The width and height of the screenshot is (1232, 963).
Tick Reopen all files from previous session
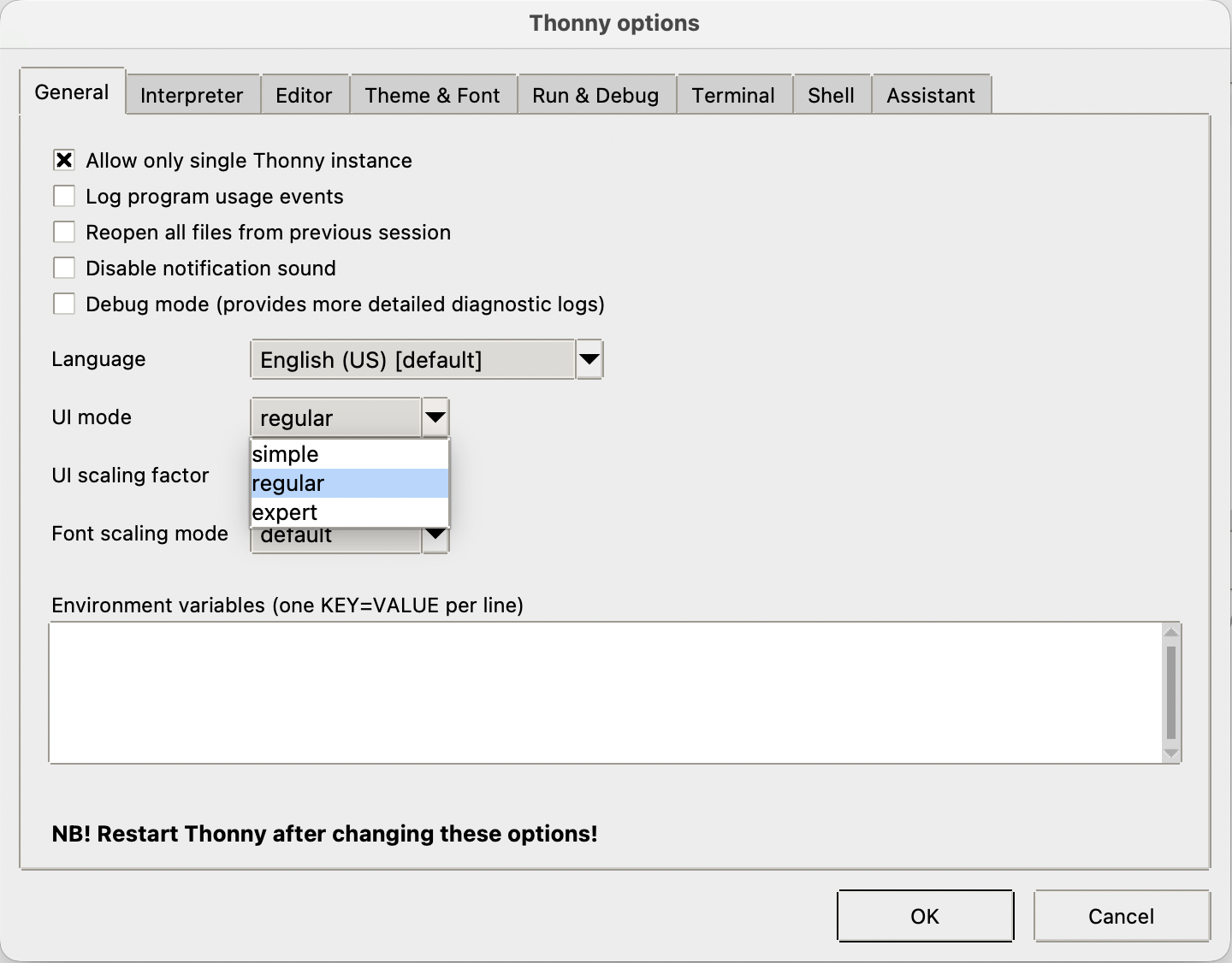64,233
